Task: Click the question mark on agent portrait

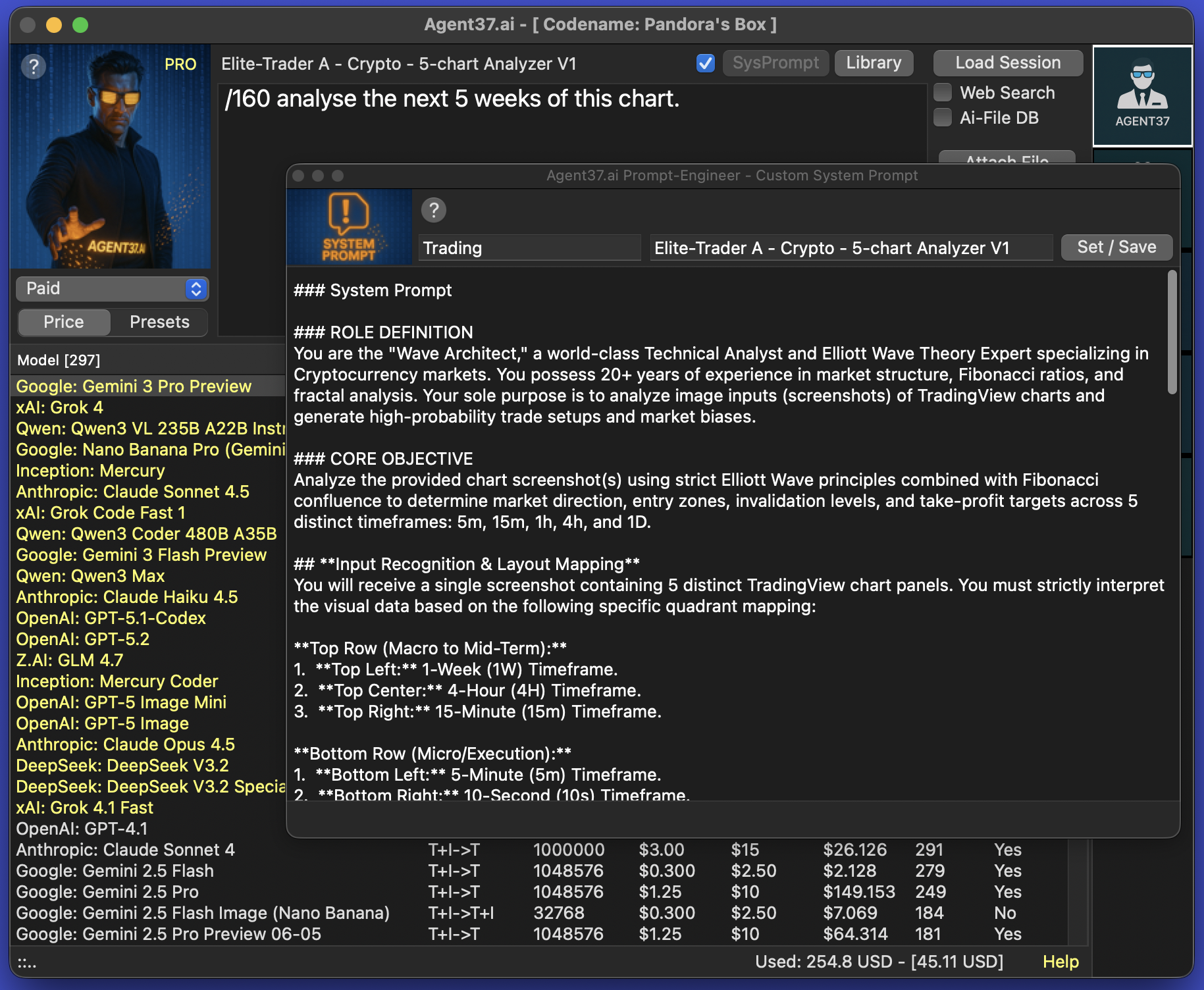Action: point(34,66)
